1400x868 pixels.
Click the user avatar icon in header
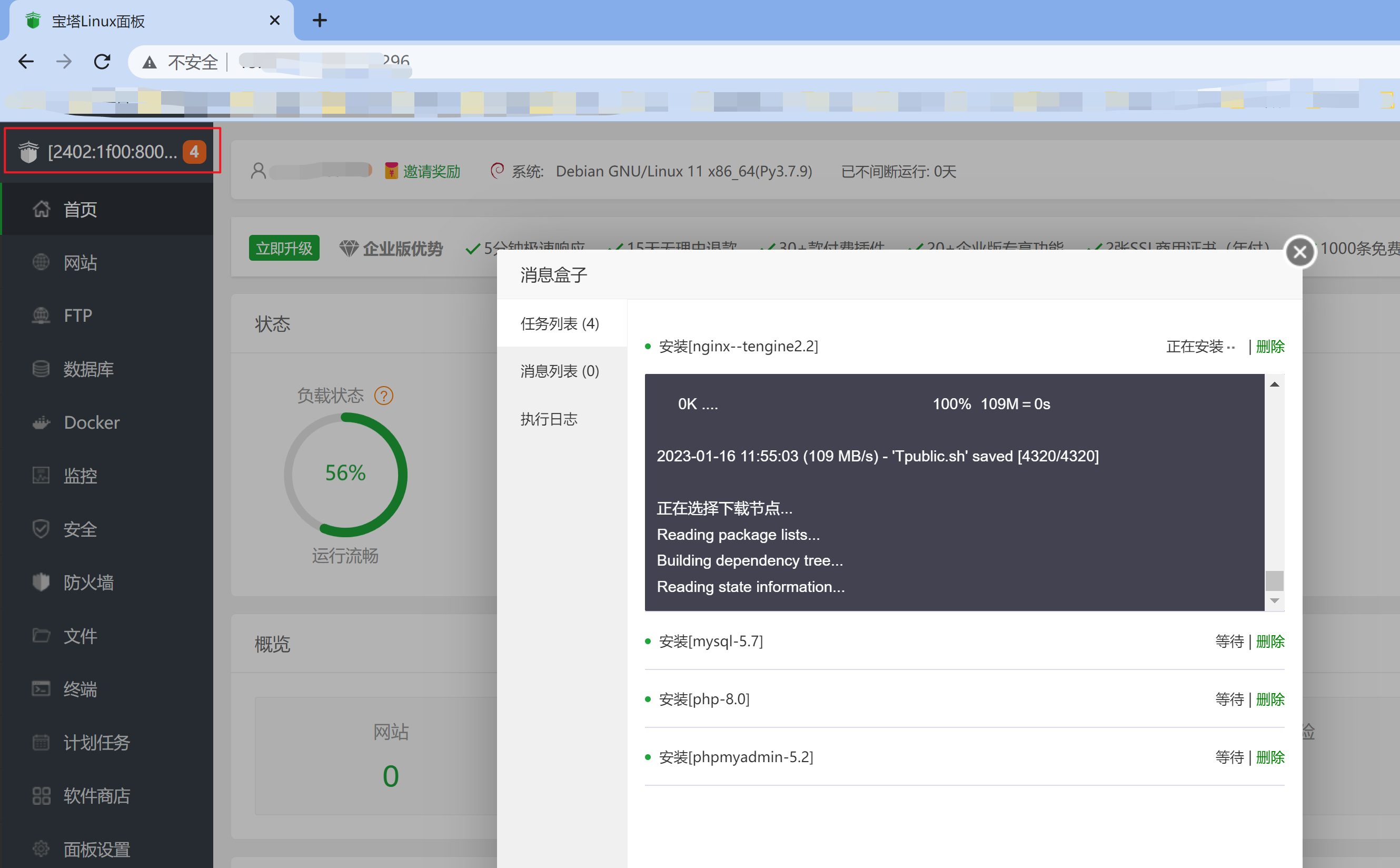tap(259, 171)
